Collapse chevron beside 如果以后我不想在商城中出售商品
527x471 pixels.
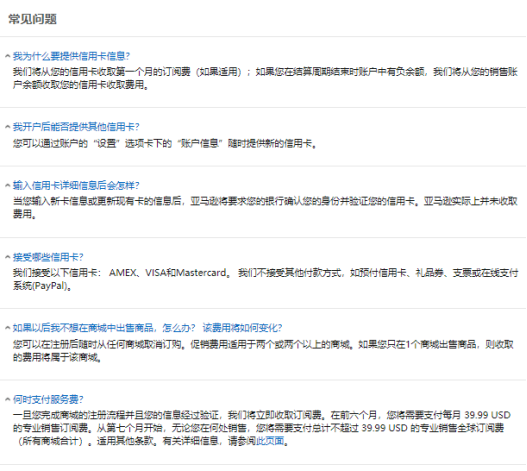coord(7,328)
